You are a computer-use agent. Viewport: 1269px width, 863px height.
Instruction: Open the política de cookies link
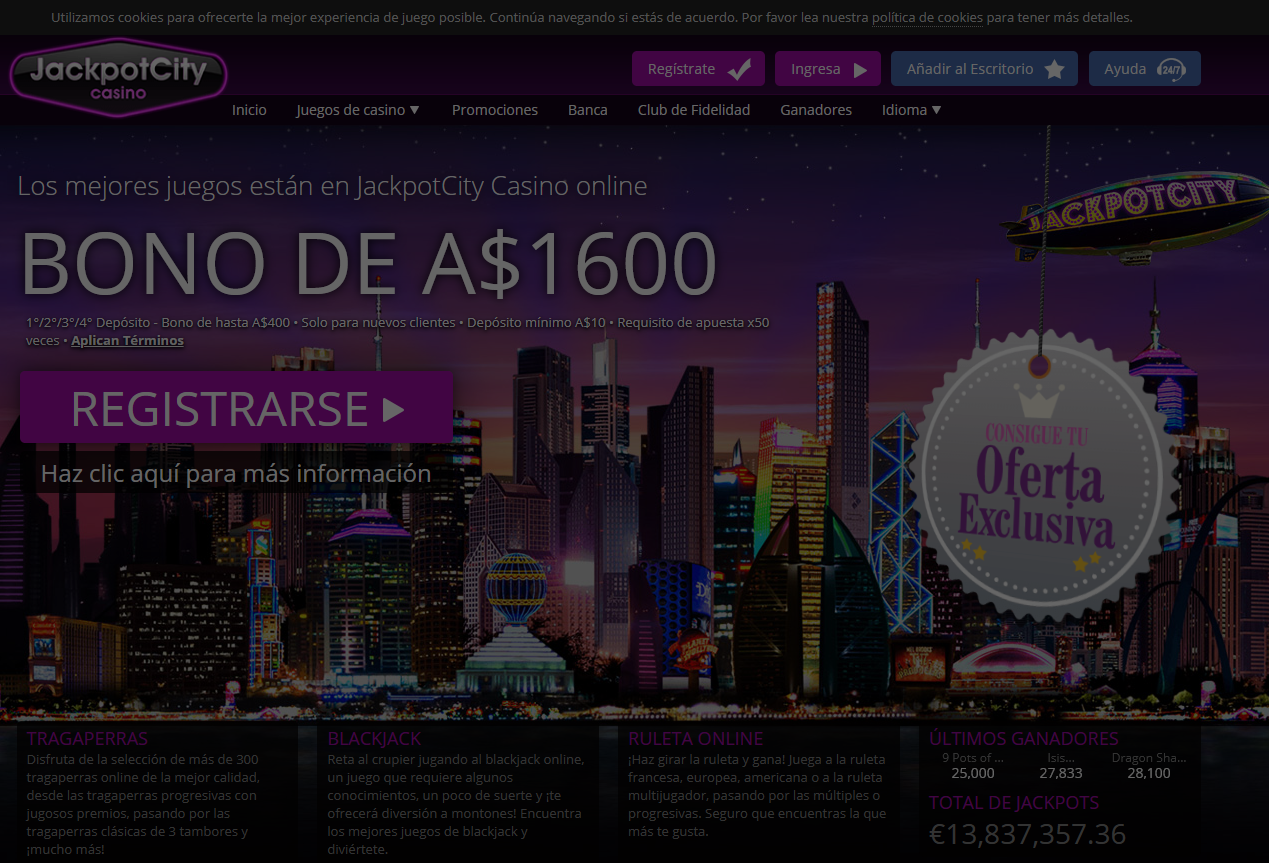click(x=926, y=17)
